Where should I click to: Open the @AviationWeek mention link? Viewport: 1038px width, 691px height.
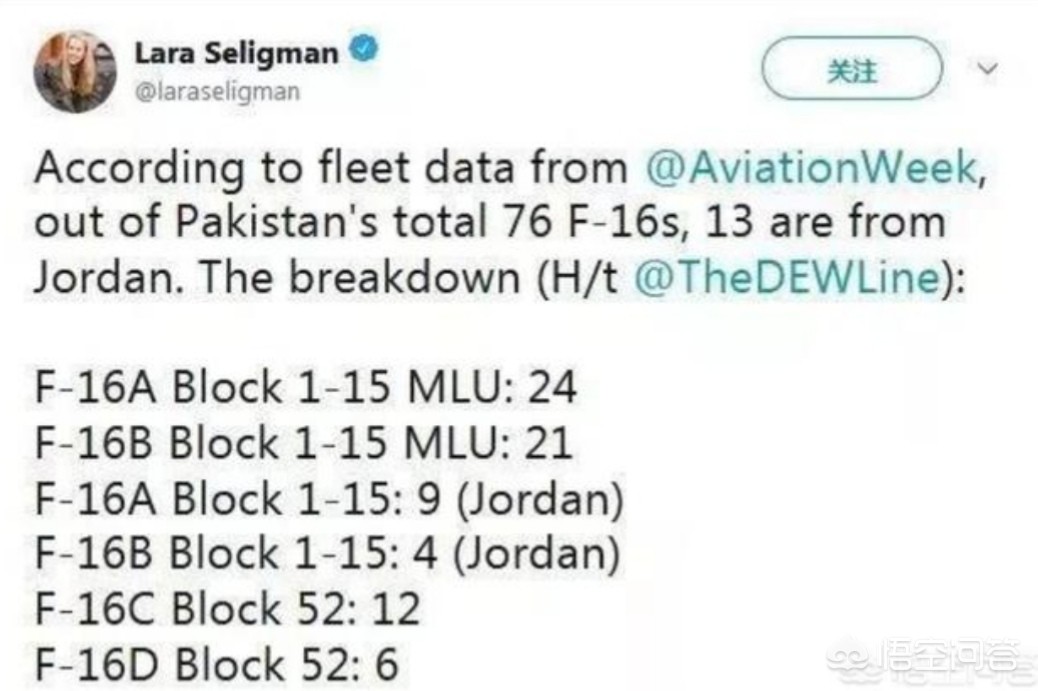[x=811, y=167]
